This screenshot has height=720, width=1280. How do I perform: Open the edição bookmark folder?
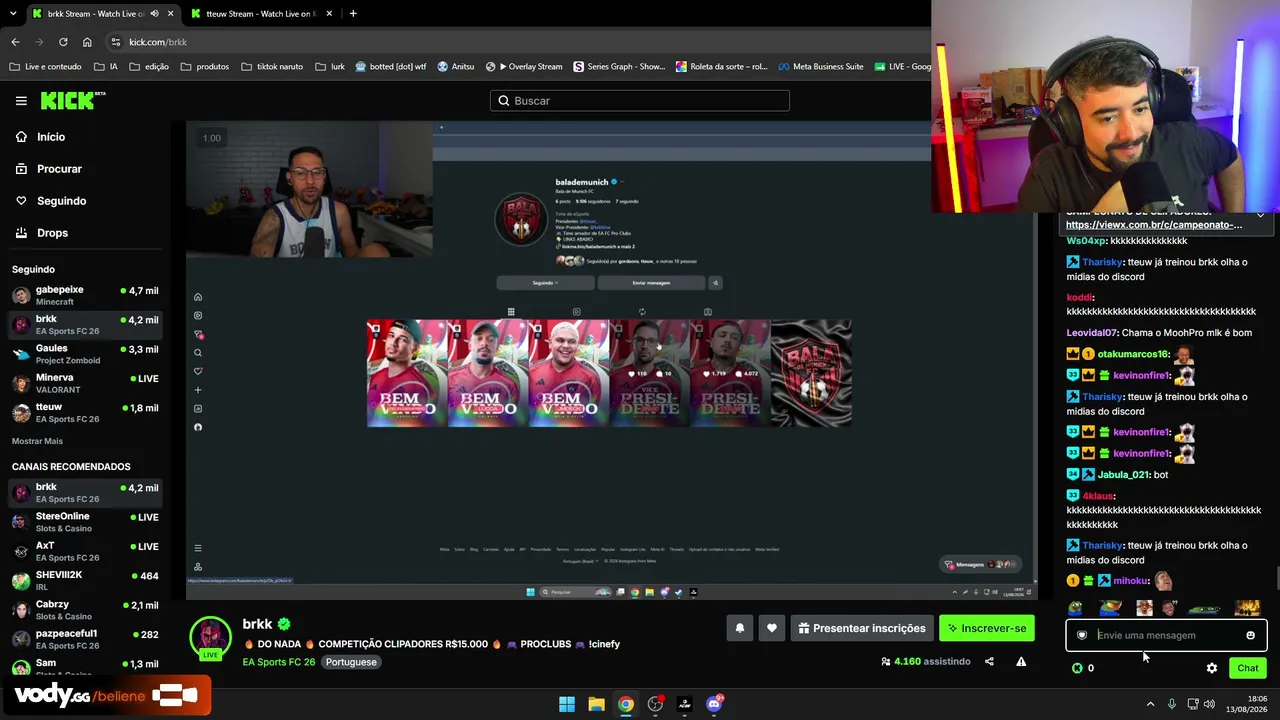149,67
